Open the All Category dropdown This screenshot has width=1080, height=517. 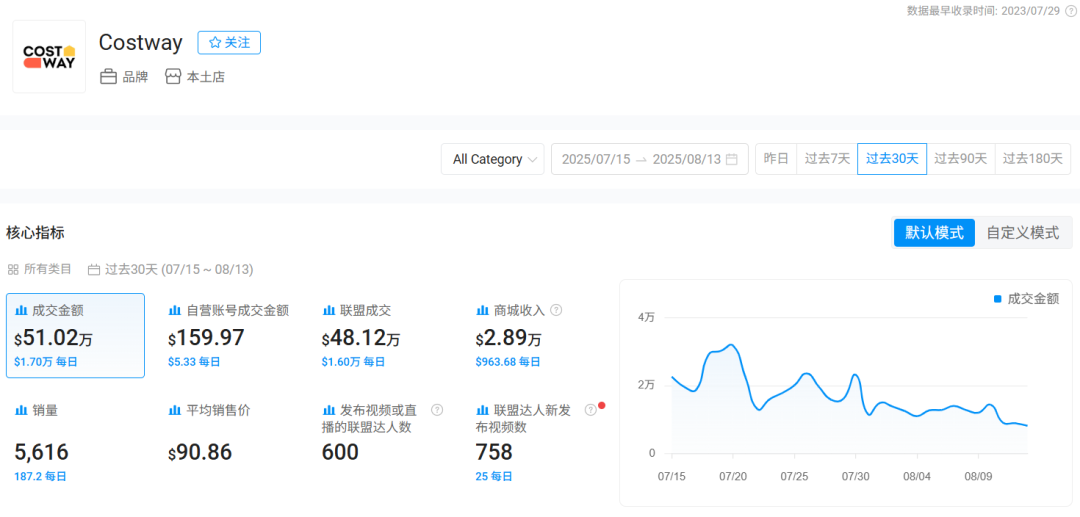coord(493,159)
